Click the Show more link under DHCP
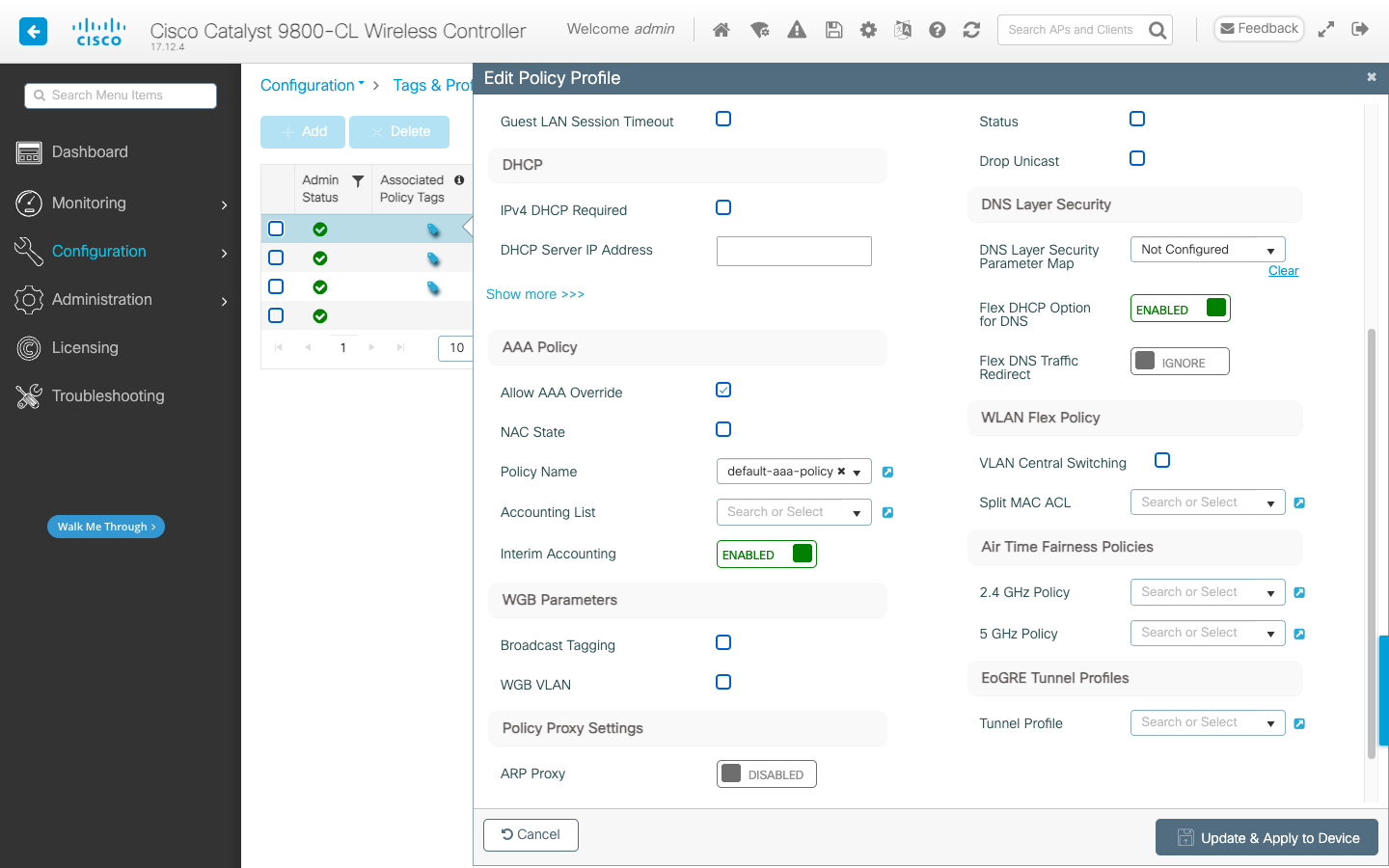 click(535, 293)
